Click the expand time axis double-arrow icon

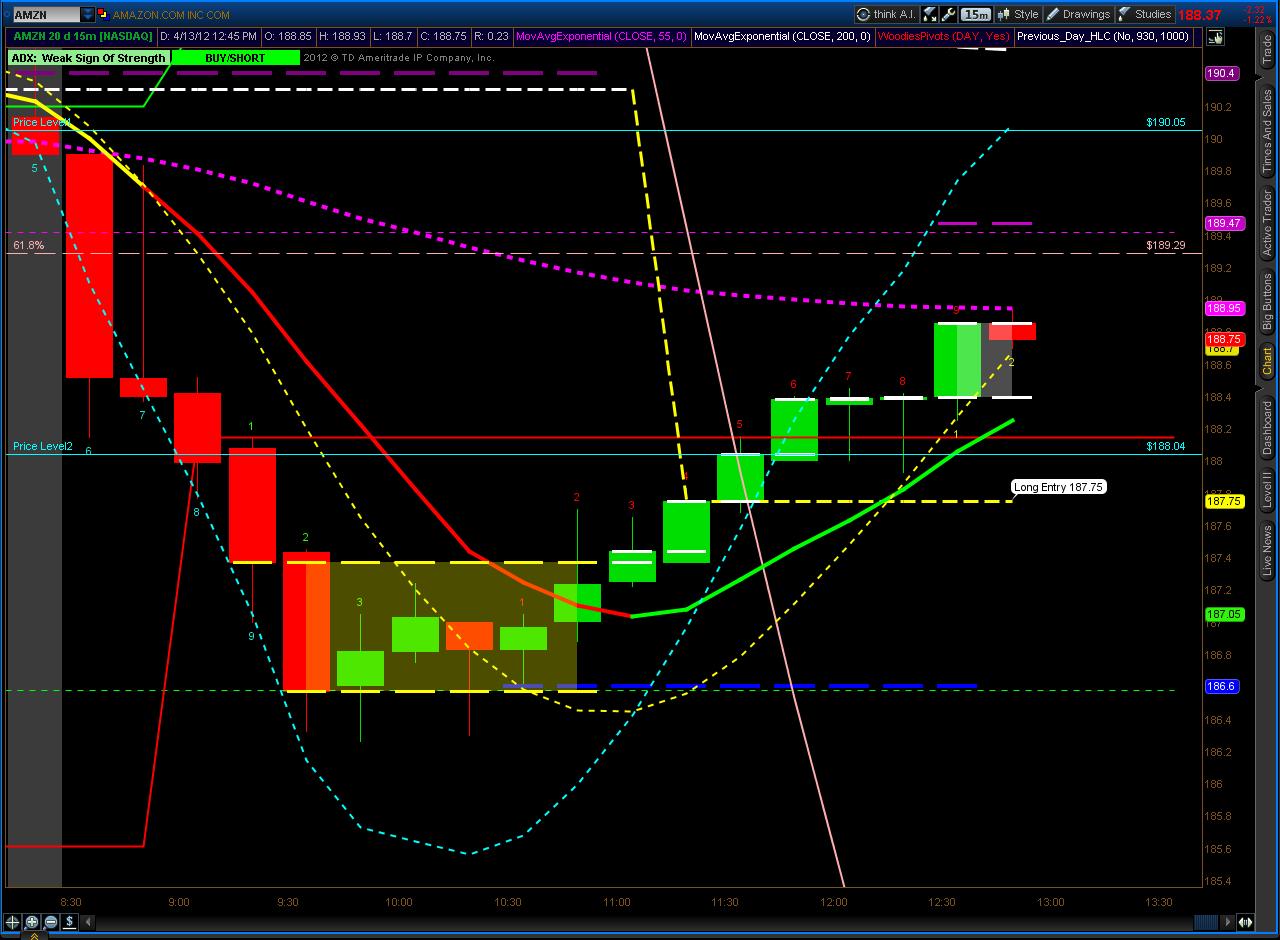click(1245, 922)
